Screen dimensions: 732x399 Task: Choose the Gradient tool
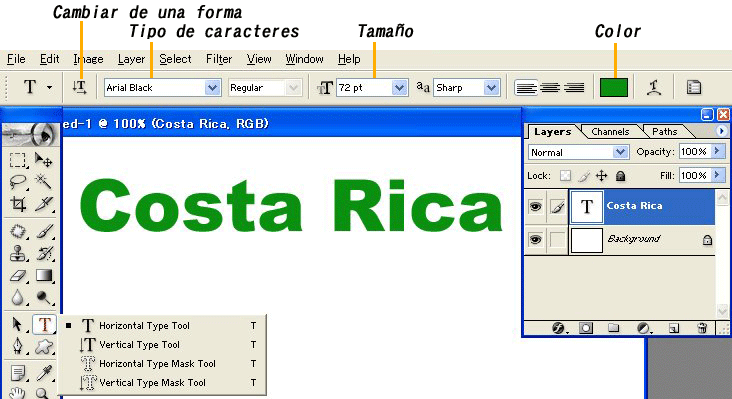point(44,276)
